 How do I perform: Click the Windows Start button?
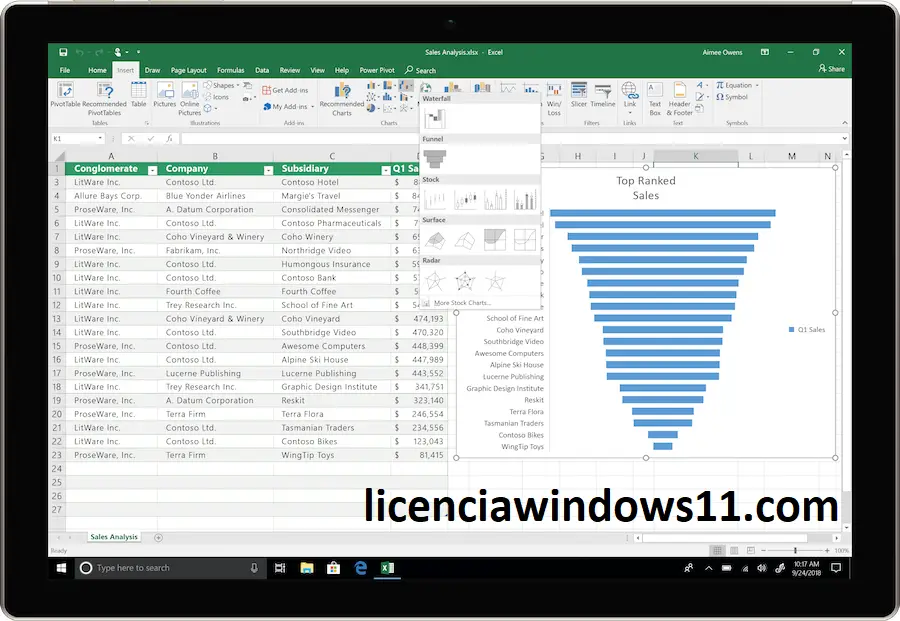pos(61,568)
